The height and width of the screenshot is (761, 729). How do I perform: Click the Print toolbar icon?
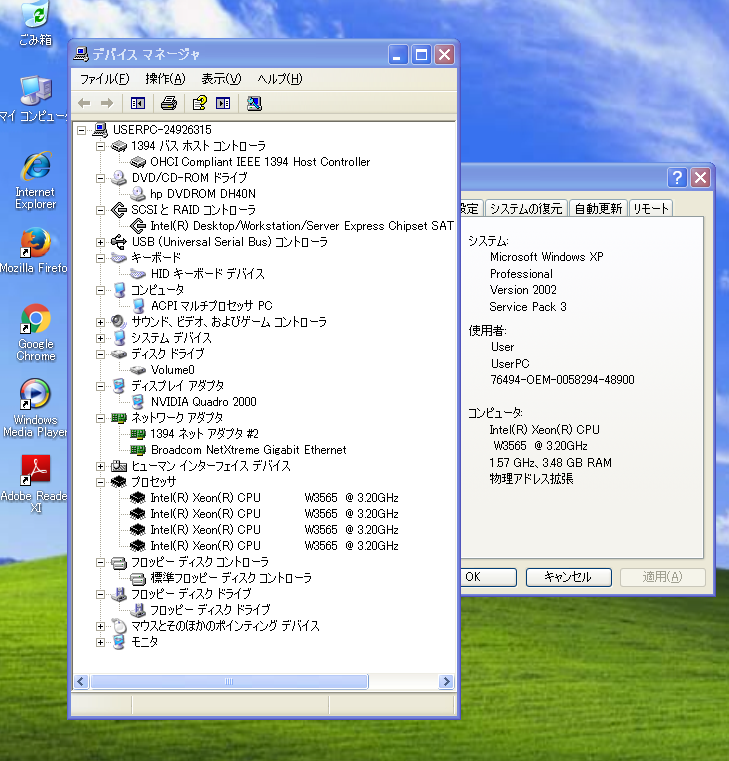pos(169,103)
